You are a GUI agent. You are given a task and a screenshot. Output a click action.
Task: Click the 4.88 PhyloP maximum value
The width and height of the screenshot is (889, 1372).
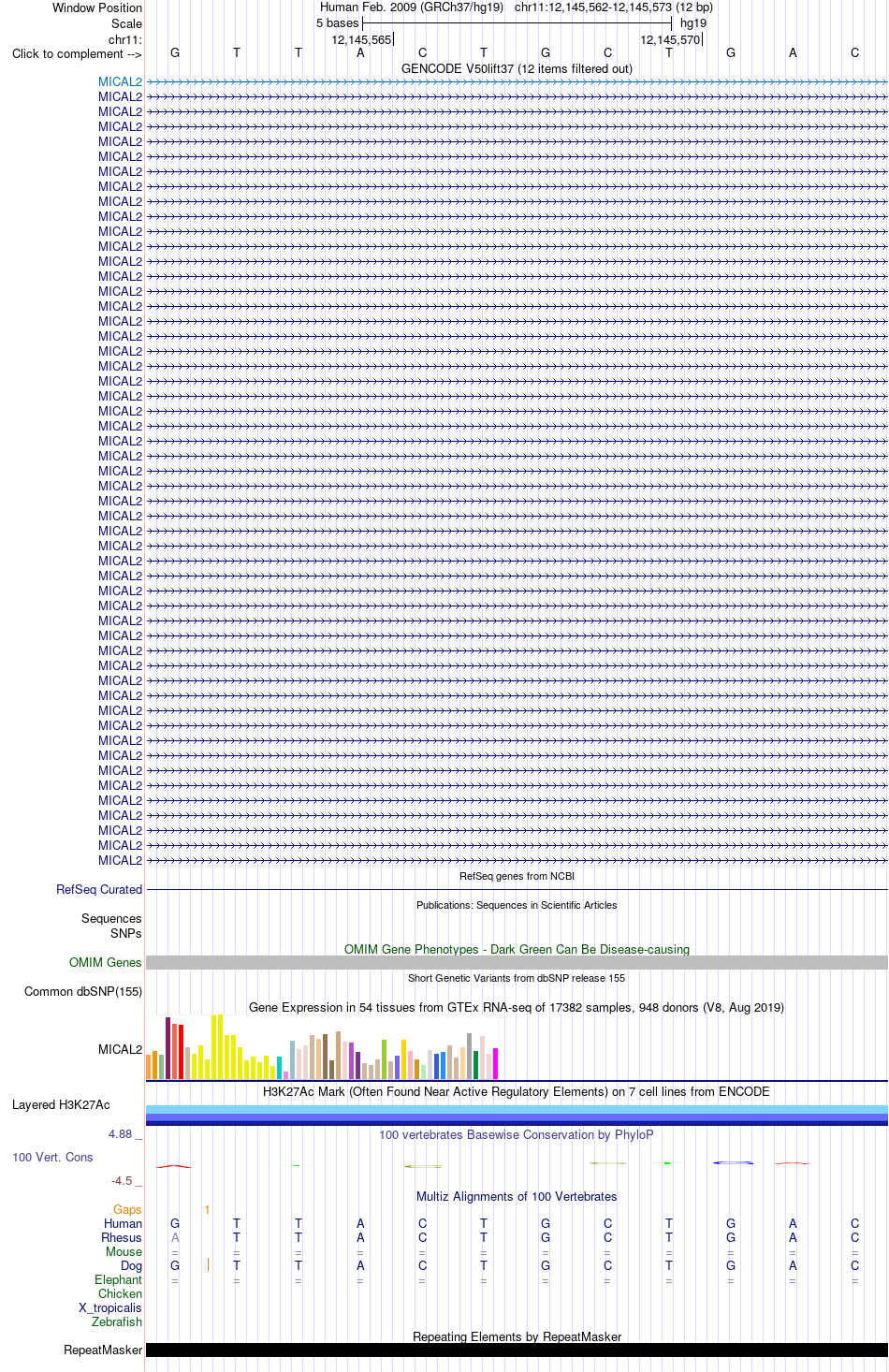[x=120, y=1133]
